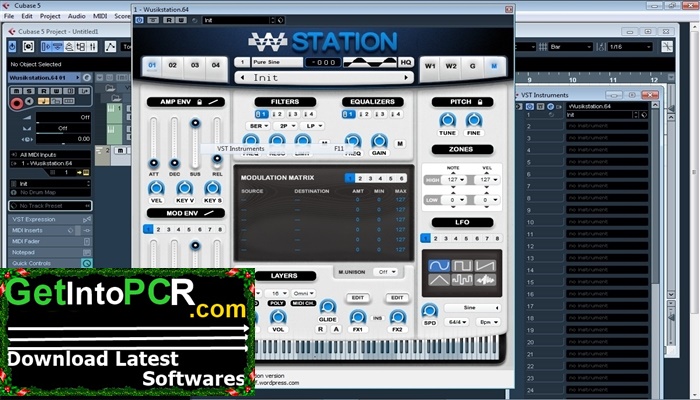Open the LFO 64/4 rate dropdown
The height and width of the screenshot is (400, 700).
(x=456, y=322)
